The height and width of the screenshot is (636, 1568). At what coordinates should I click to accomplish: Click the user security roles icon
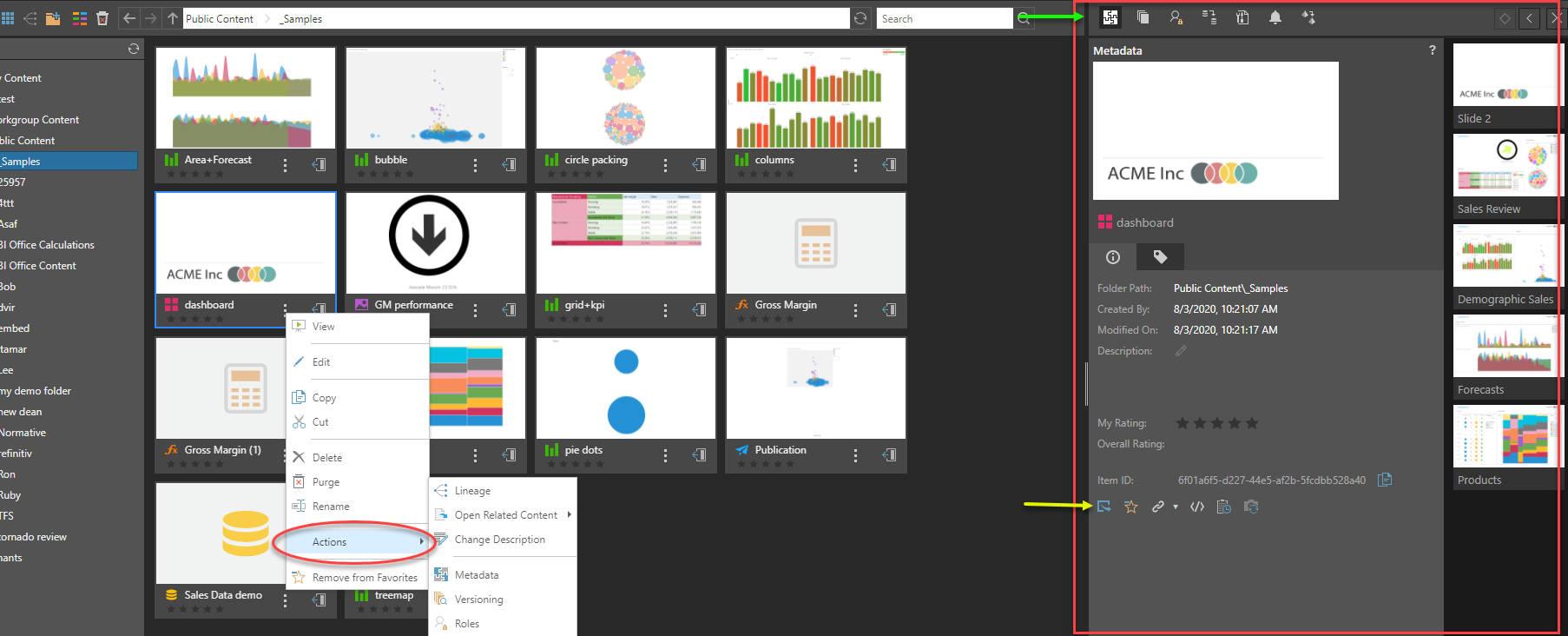1176,17
